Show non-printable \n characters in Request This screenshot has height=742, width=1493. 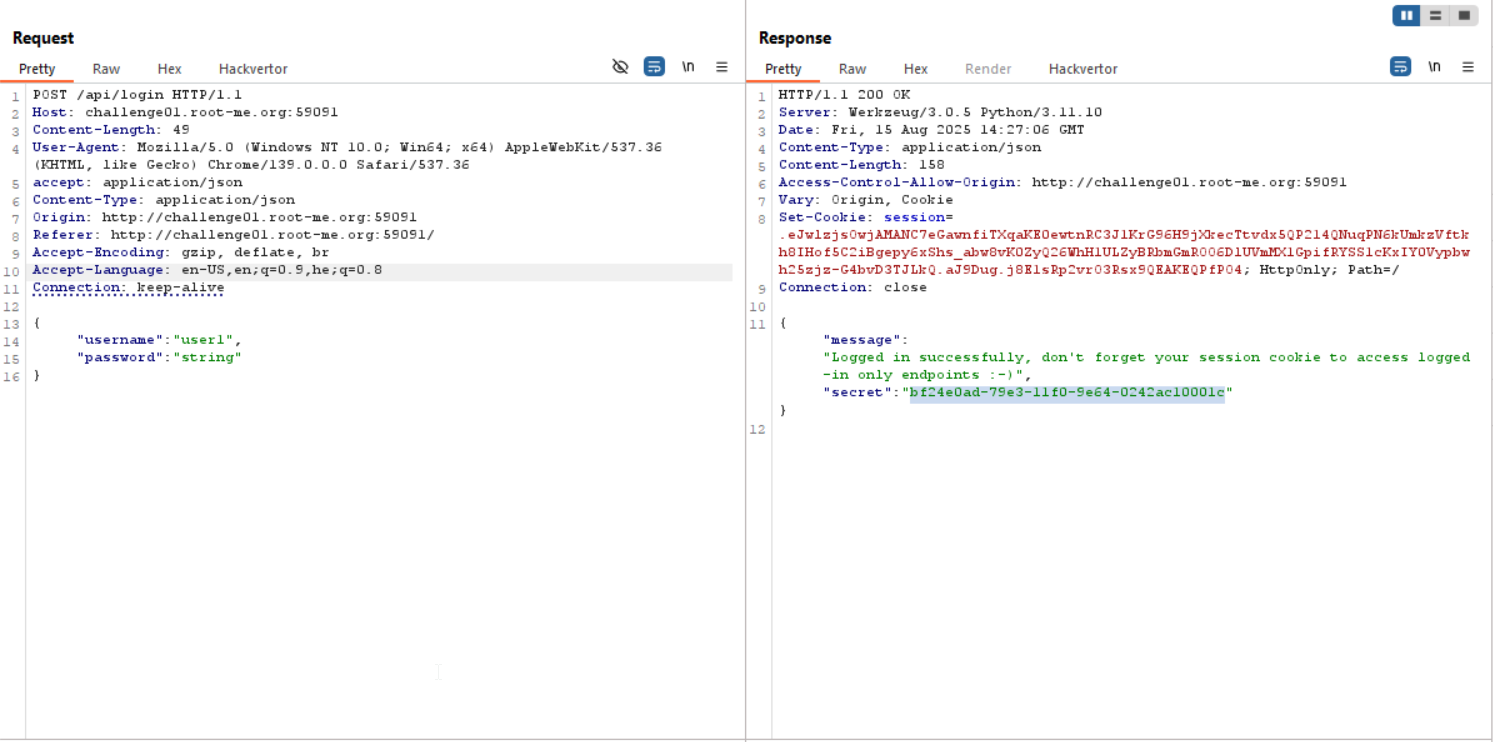coord(688,67)
